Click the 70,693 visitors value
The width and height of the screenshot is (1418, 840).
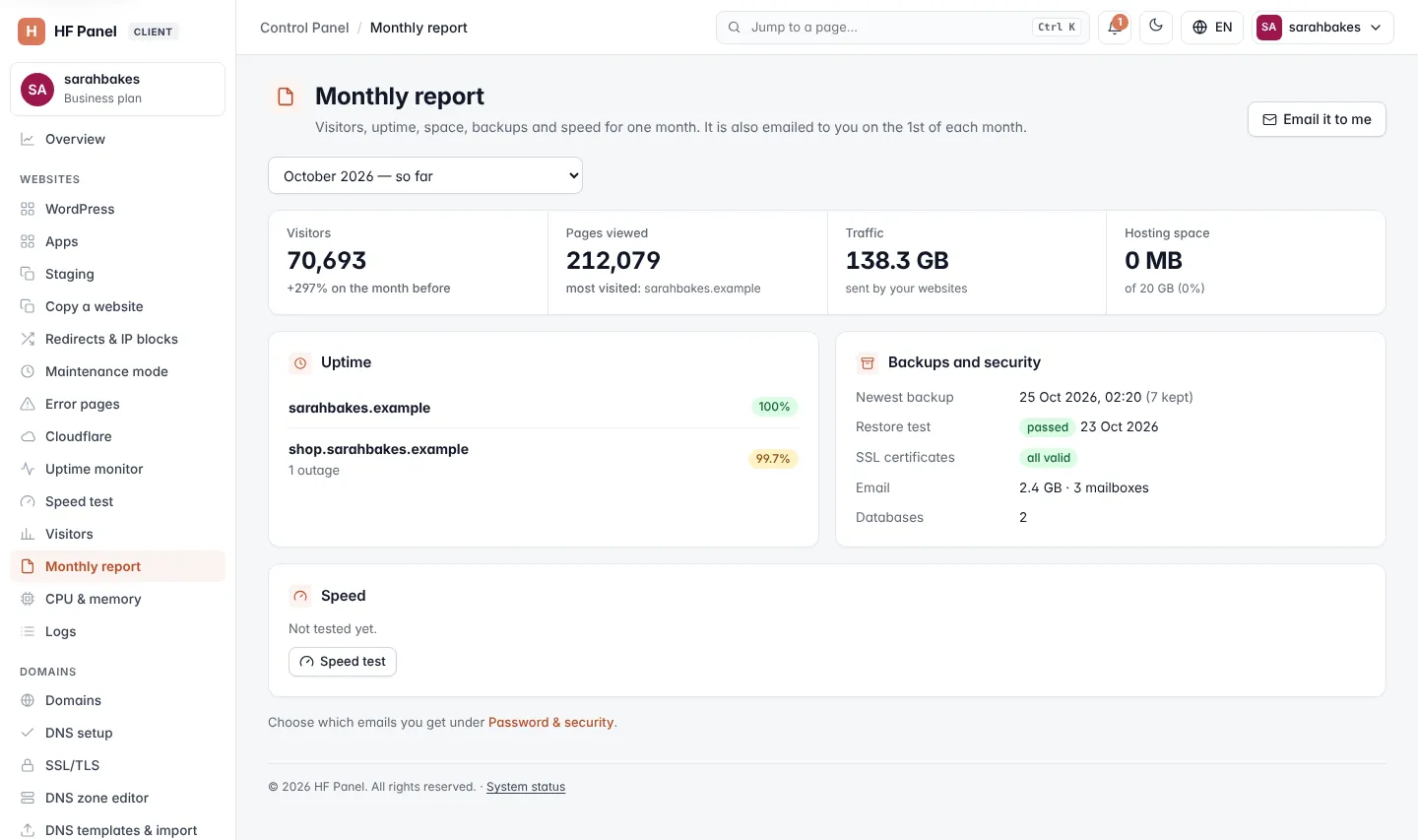click(327, 260)
